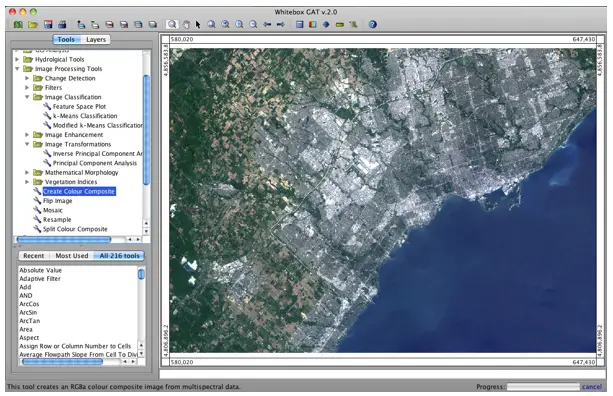The image size is (613, 396).
Task: Select Adaptive Filter in the tools list
Action: click(x=40, y=279)
